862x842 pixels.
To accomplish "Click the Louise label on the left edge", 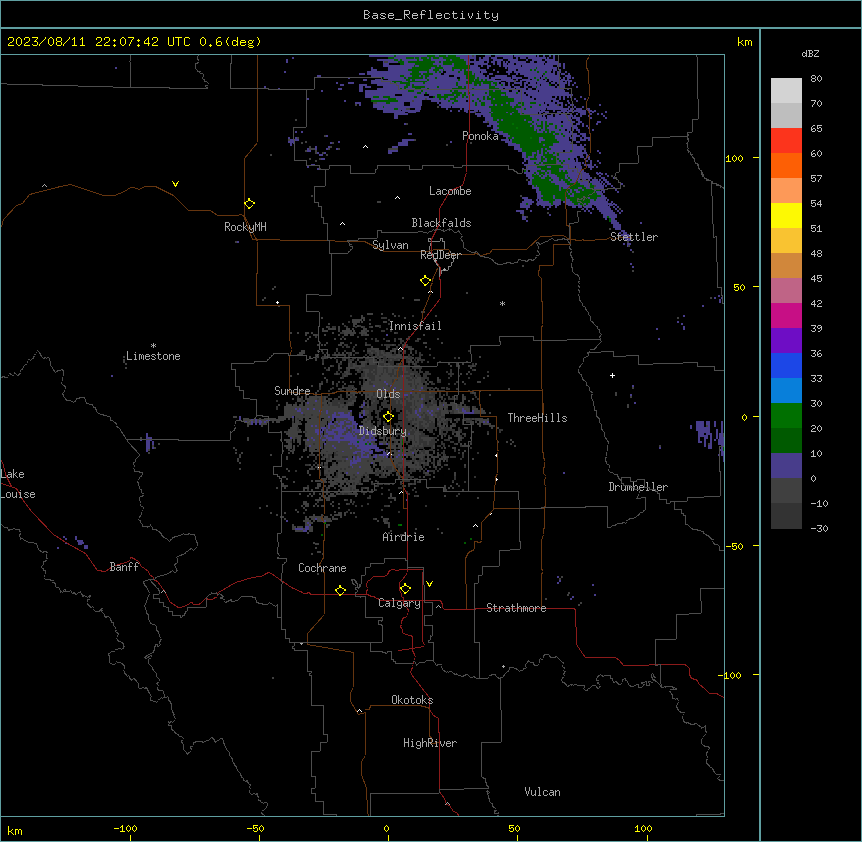I will (x=18, y=494).
